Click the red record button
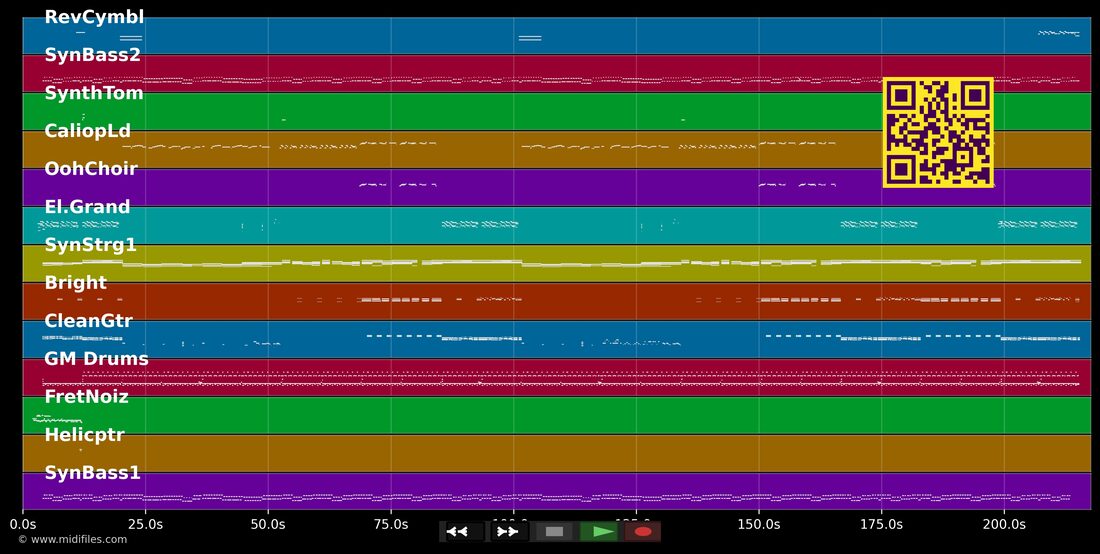Image resolution: width=1100 pixels, height=554 pixels. [x=643, y=532]
